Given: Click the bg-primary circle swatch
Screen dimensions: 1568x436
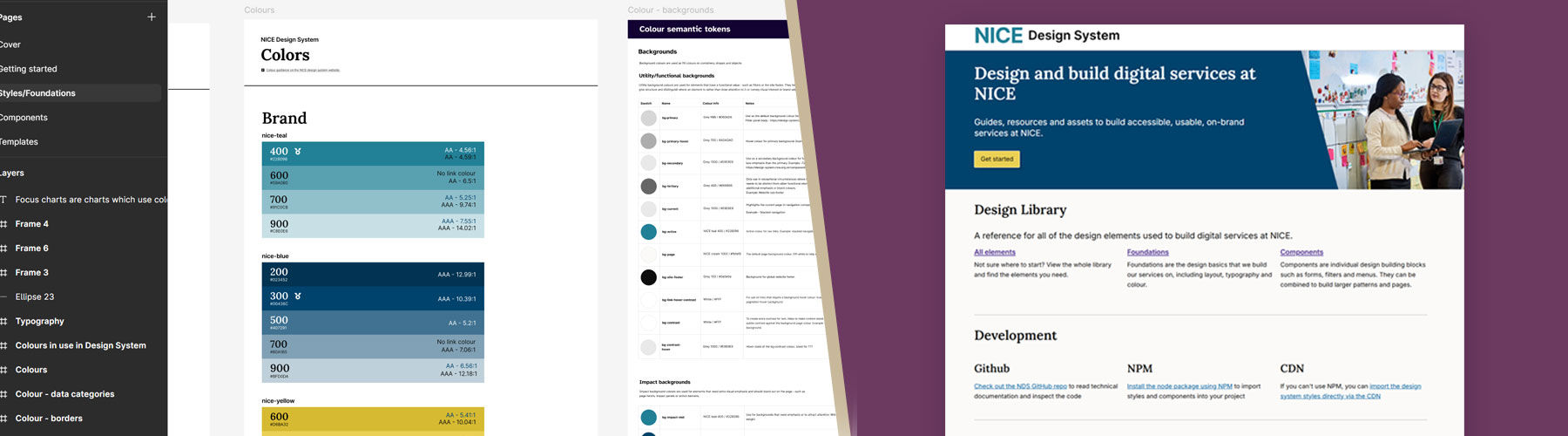Looking at the screenshot, I should point(649,118).
